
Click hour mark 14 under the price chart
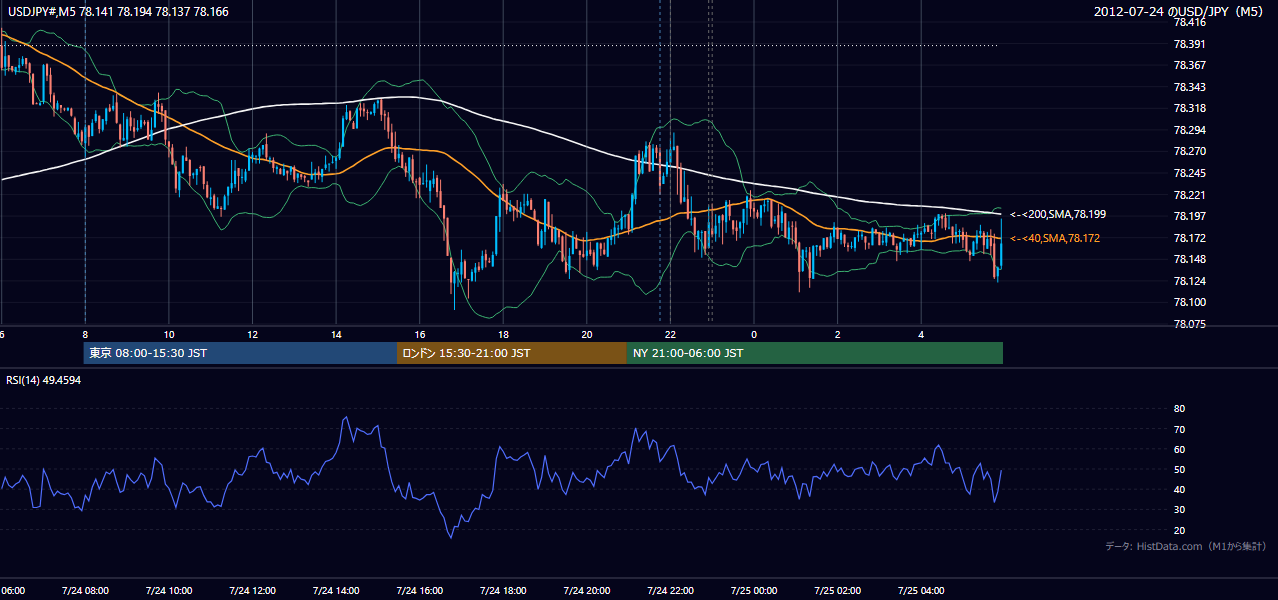pos(336,334)
